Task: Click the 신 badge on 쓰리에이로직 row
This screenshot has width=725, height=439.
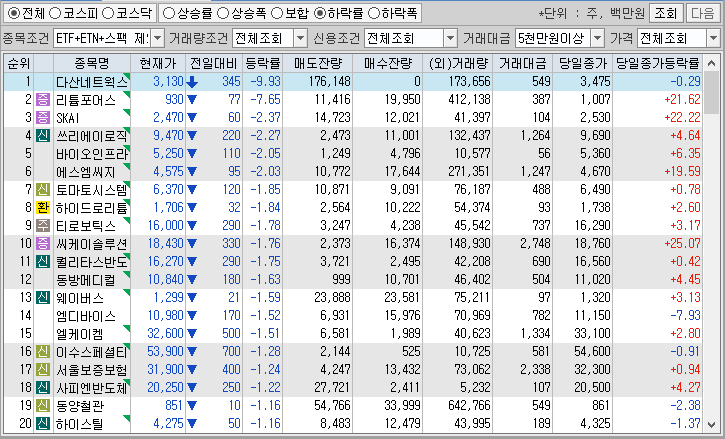Action: tap(43, 135)
